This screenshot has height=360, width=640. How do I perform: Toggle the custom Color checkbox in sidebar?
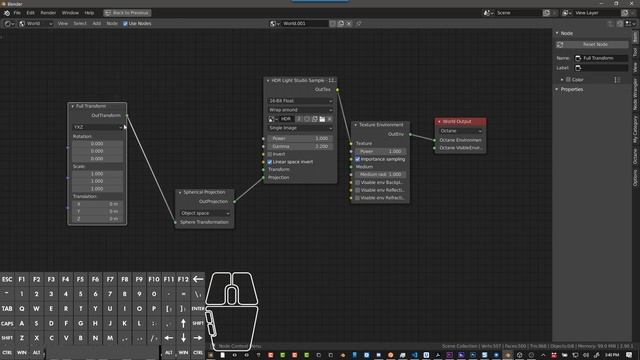568,80
